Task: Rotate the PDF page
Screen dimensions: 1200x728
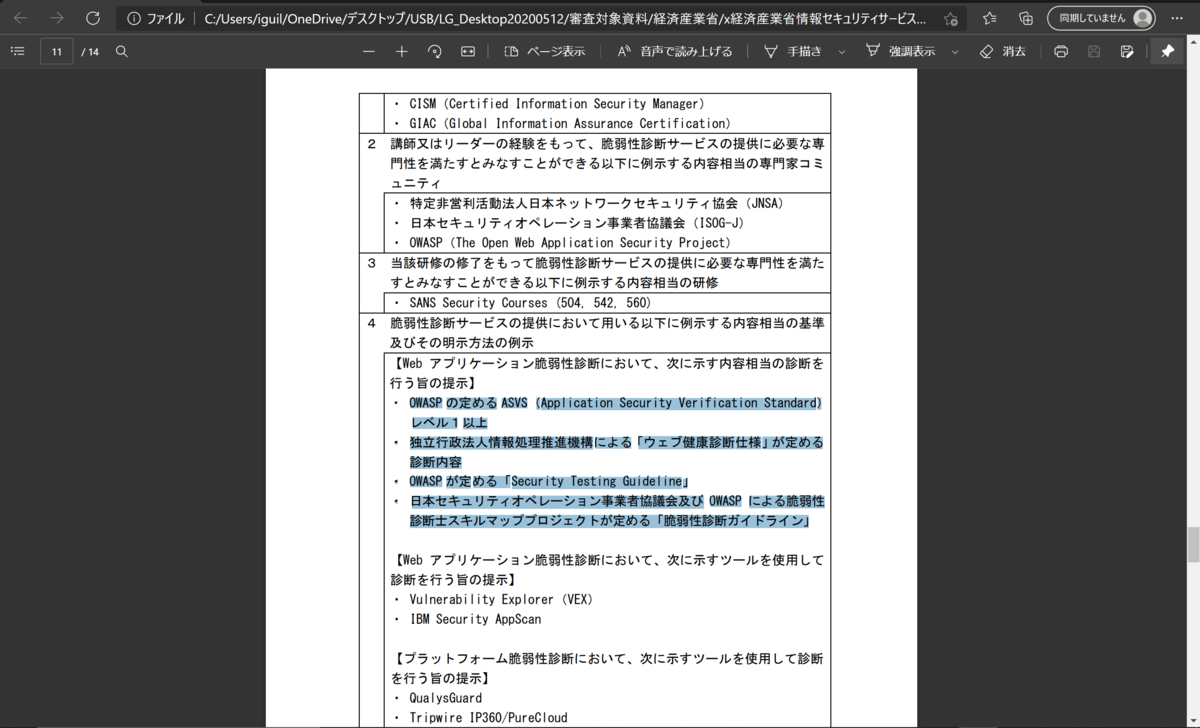Action: (x=434, y=51)
